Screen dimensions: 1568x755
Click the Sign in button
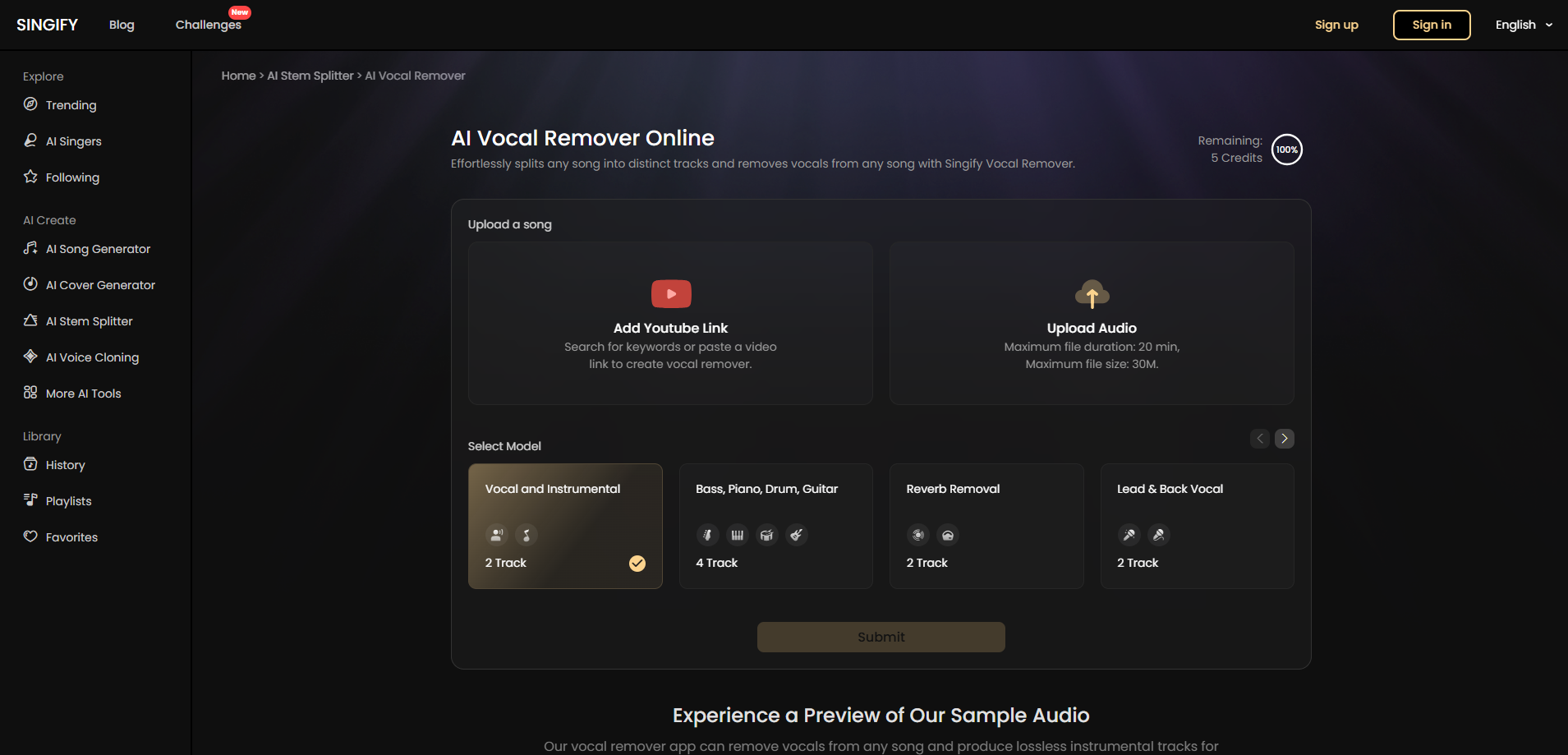1431,25
